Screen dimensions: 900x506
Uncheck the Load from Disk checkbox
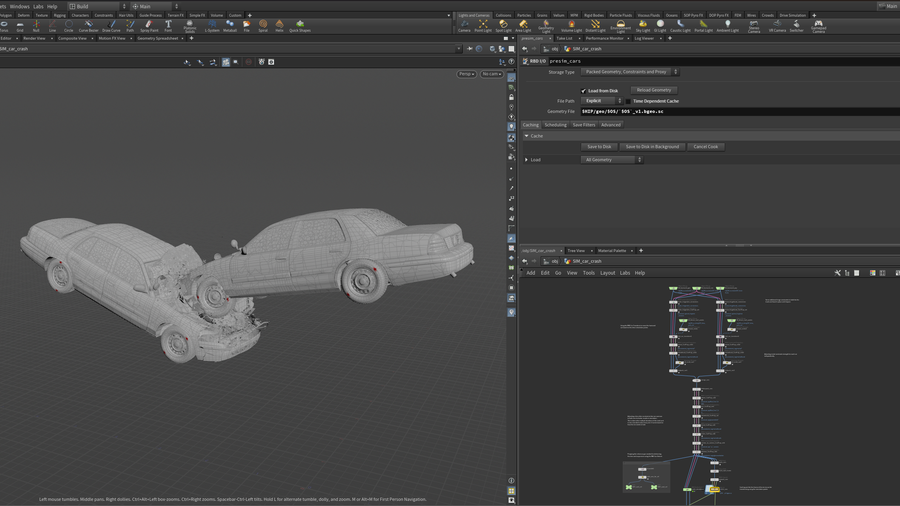584,91
